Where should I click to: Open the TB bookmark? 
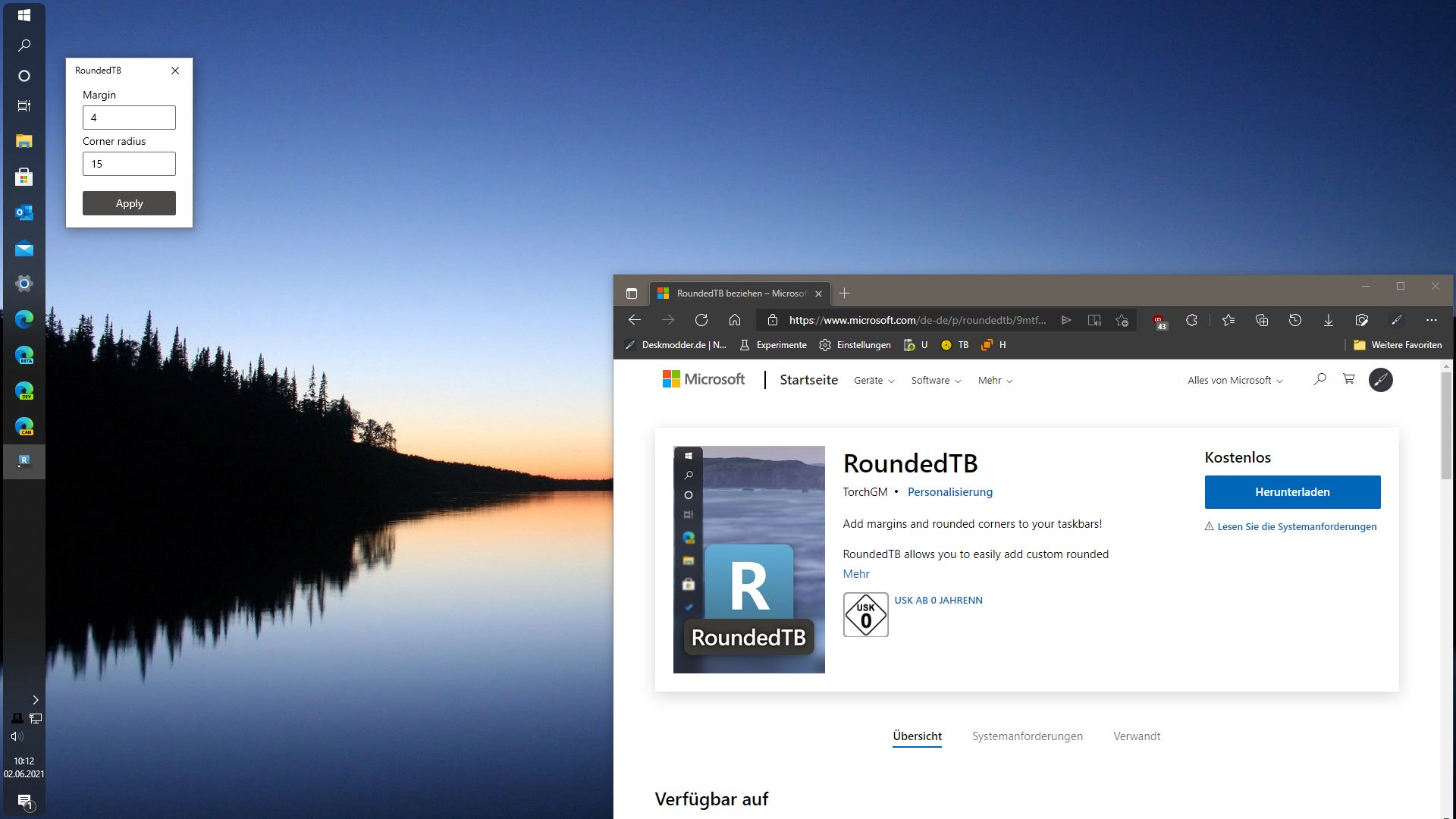955,345
